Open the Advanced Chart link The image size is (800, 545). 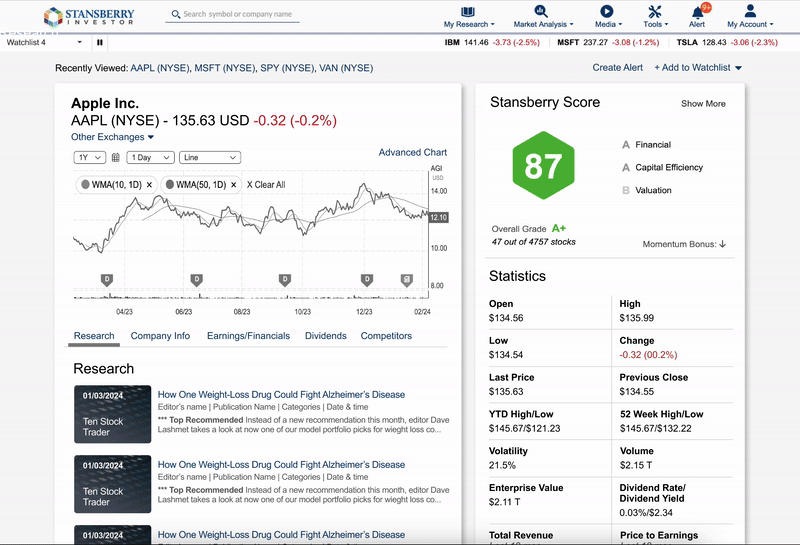click(412, 152)
